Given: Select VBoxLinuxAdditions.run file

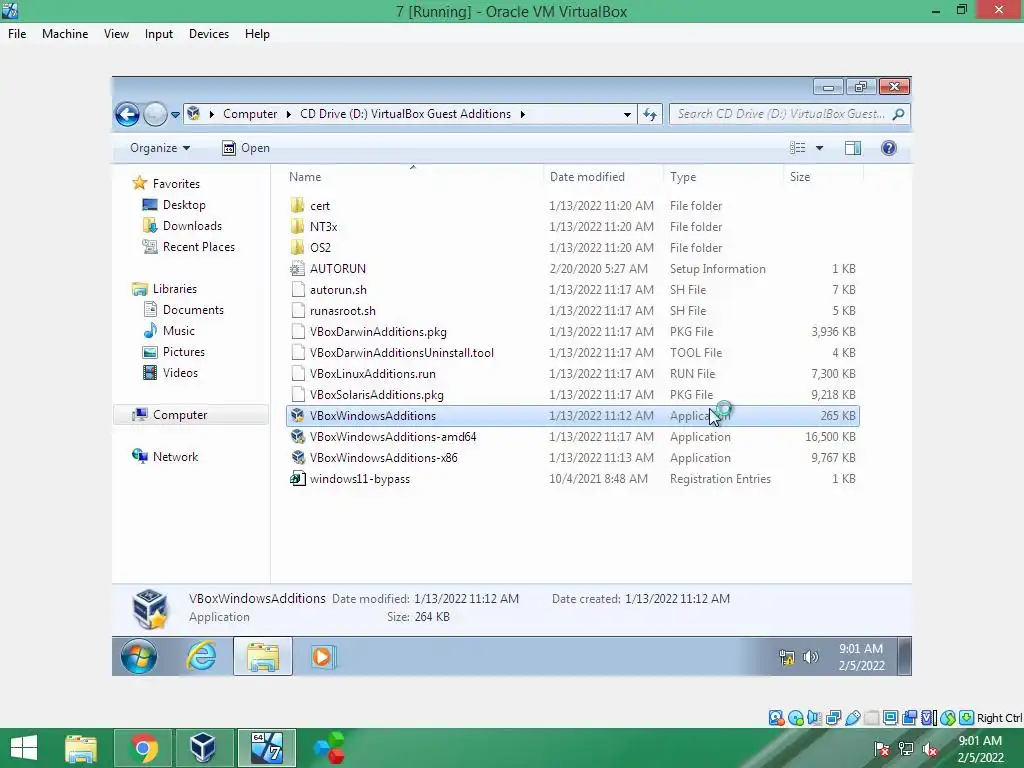Looking at the screenshot, I should [373, 374].
